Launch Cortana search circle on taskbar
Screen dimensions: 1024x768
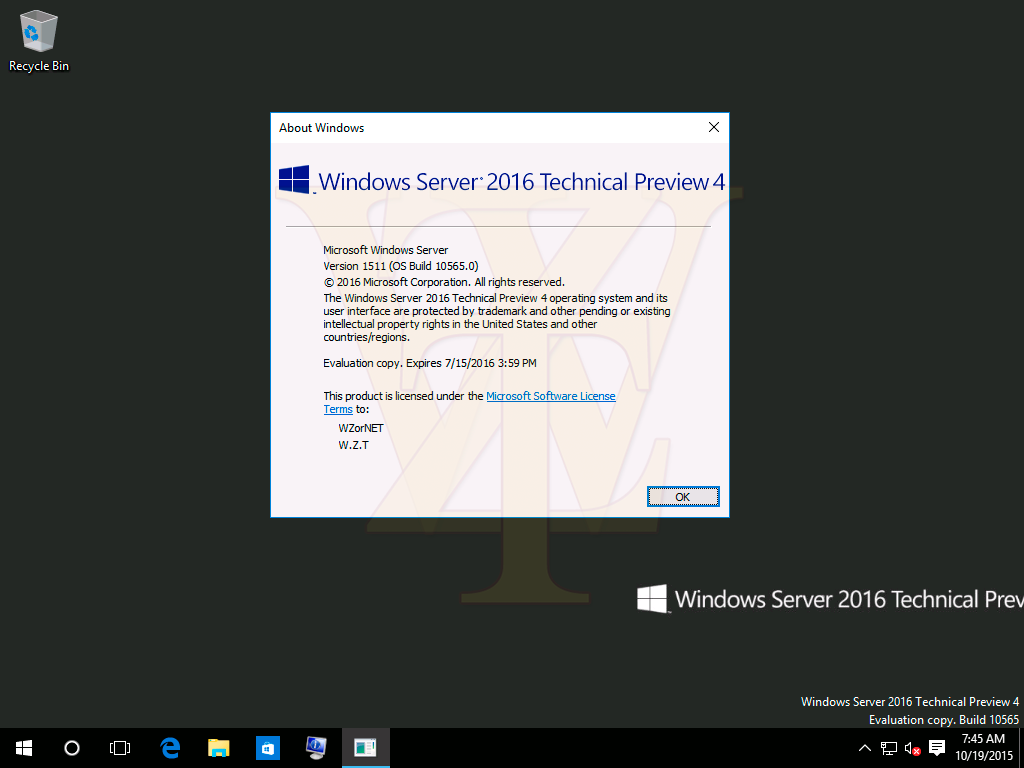[72, 748]
